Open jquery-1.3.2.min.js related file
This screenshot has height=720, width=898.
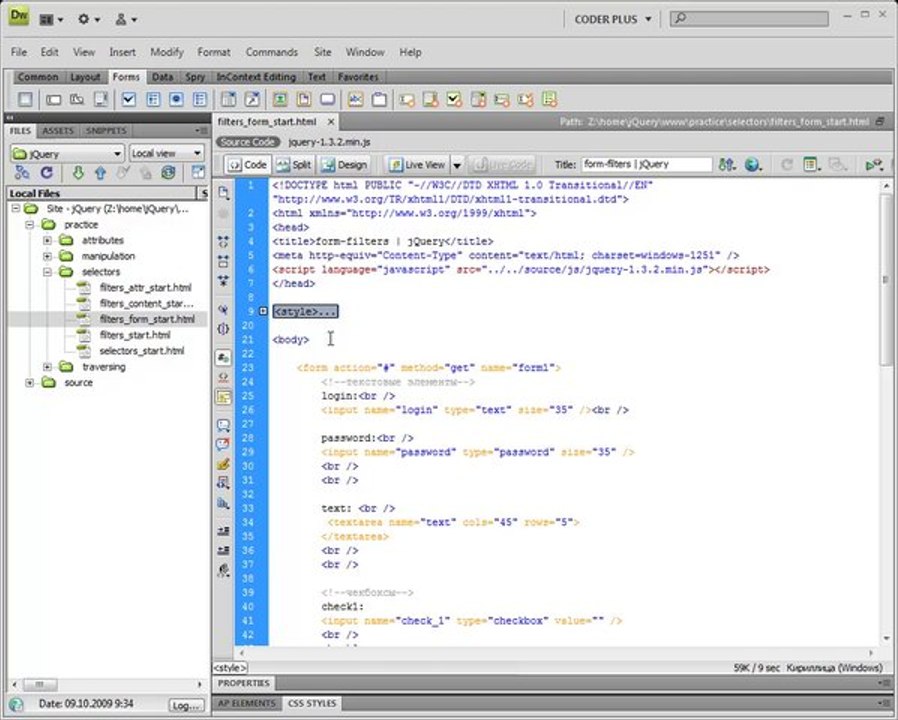click(x=329, y=142)
